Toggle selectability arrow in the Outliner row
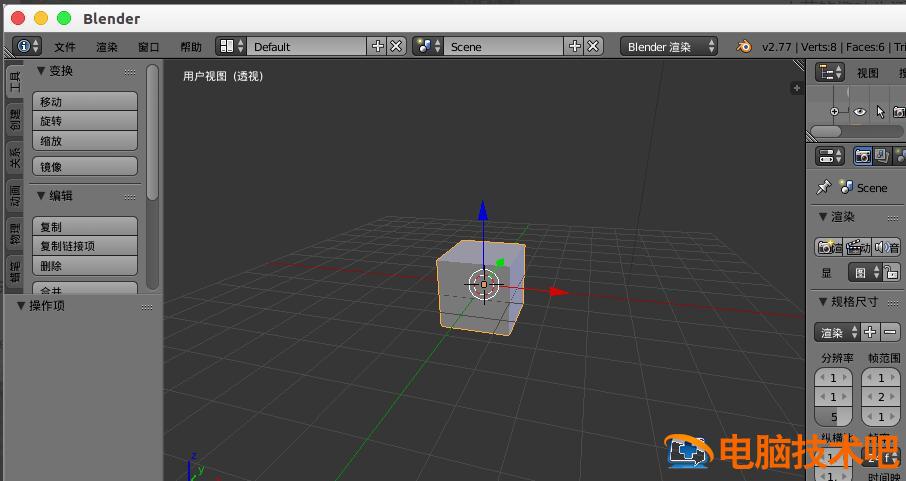This screenshot has height=481, width=906. [880, 112]
